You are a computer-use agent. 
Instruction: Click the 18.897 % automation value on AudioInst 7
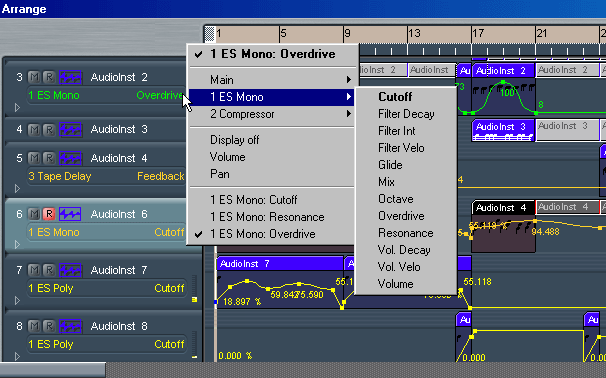[x=242, y=302]
